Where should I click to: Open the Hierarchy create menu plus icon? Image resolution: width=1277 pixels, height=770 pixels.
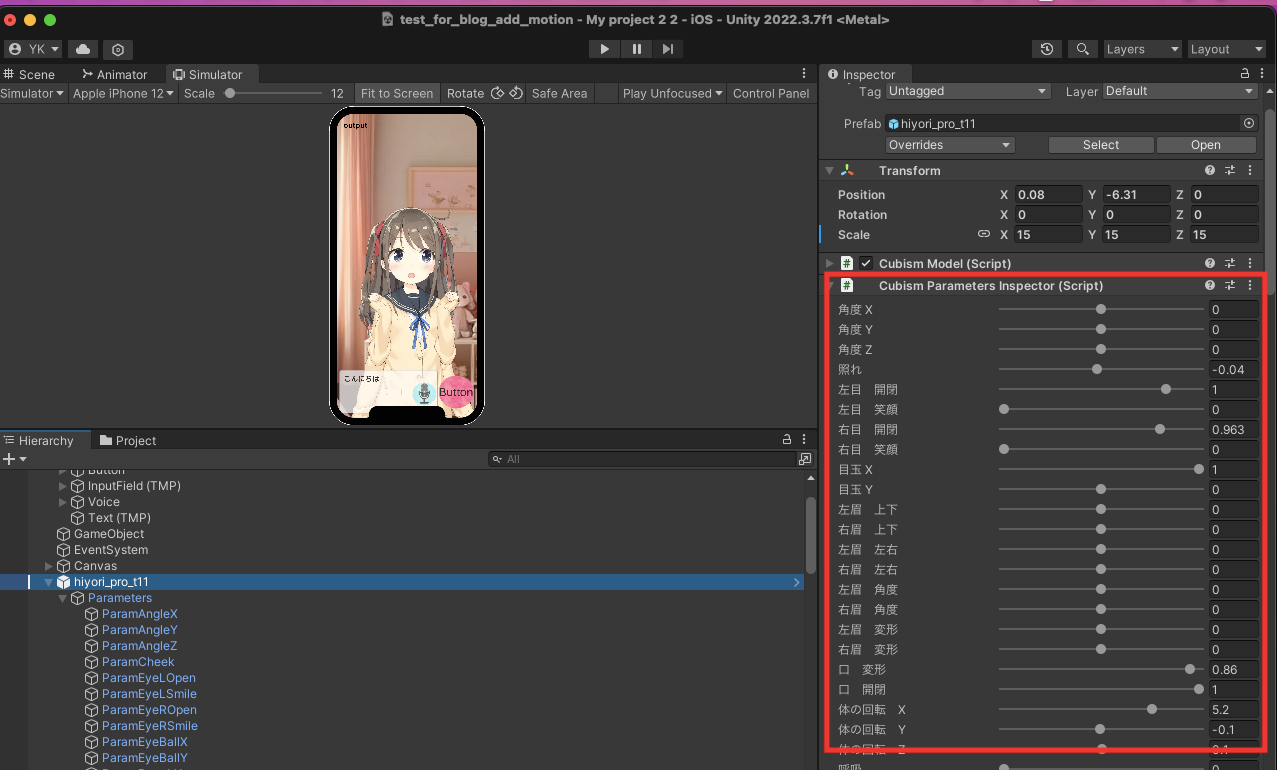click(8, 459)
